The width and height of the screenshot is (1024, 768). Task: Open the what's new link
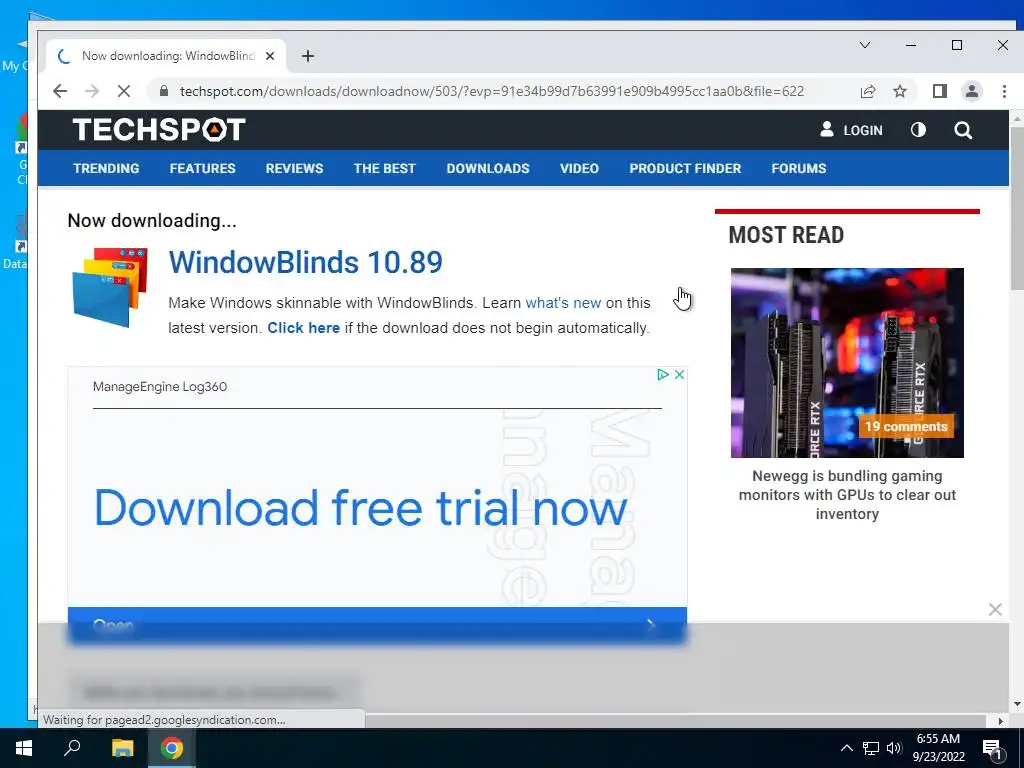pyautogui.click(x=563, y=303)
